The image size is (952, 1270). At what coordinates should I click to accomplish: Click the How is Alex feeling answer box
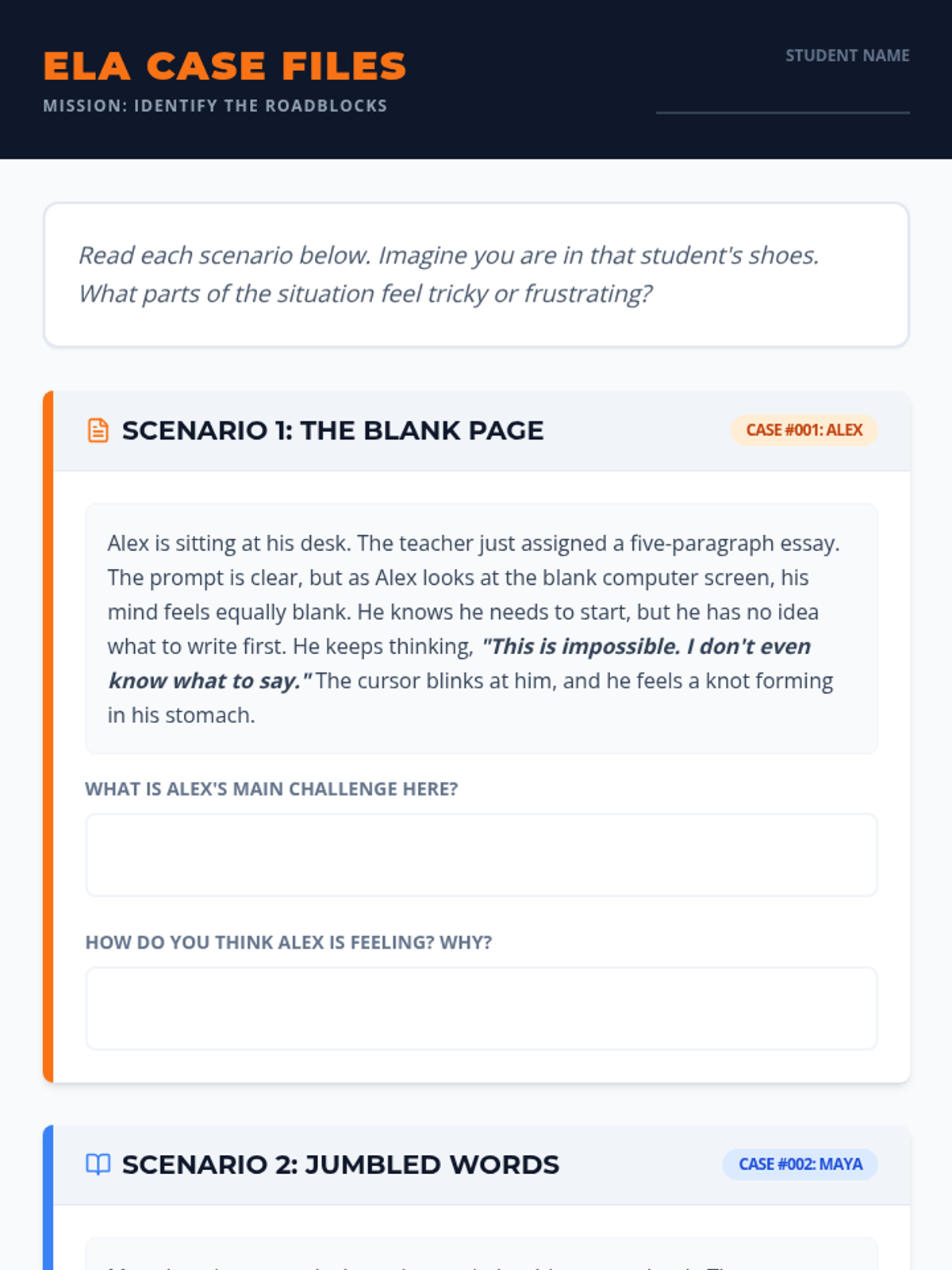coord(481,1008)
